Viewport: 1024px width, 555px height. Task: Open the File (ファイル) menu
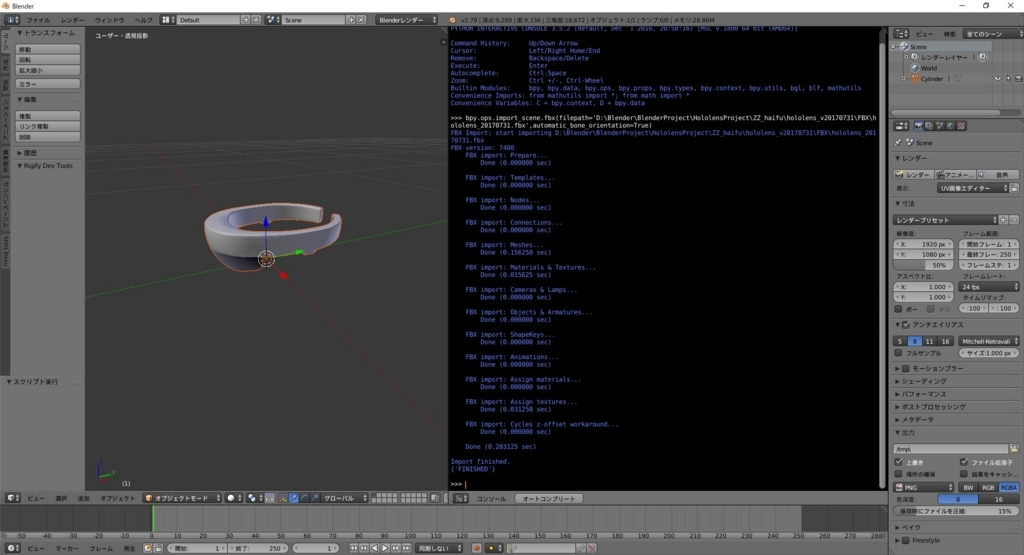(38, 20)
